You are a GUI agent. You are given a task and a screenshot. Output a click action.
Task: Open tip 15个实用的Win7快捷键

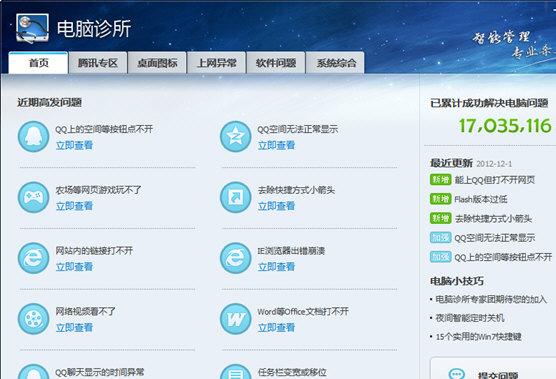click(x=478, y=337)
